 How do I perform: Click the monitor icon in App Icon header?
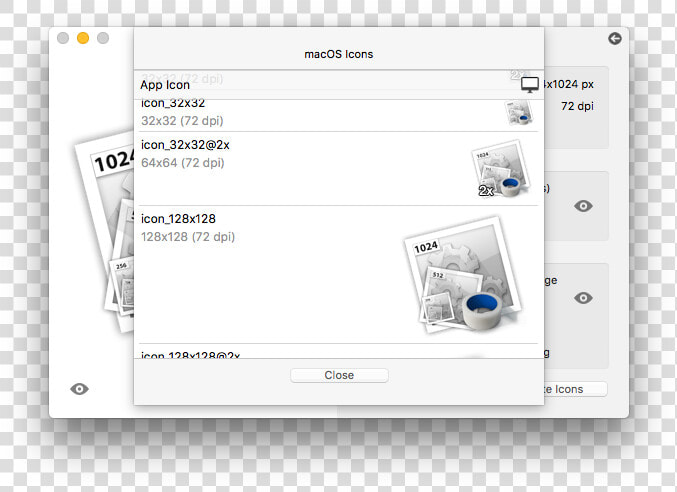pos(529,85)
